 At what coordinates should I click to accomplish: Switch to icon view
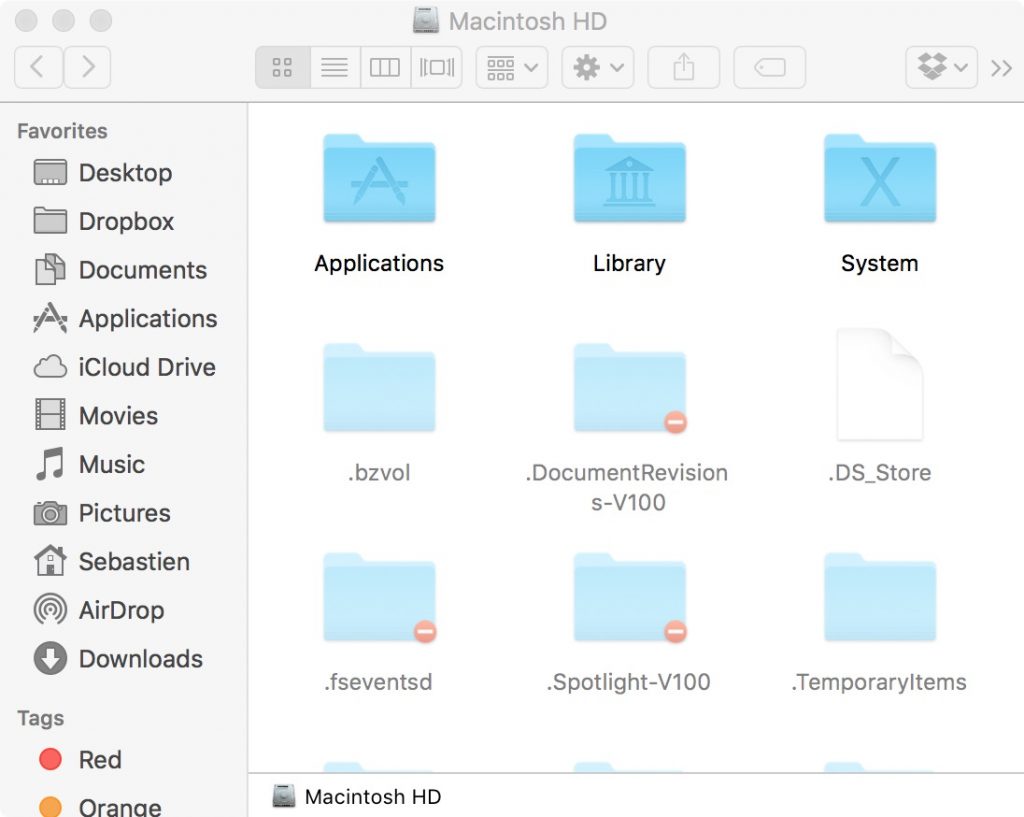[x=282, y=67]
